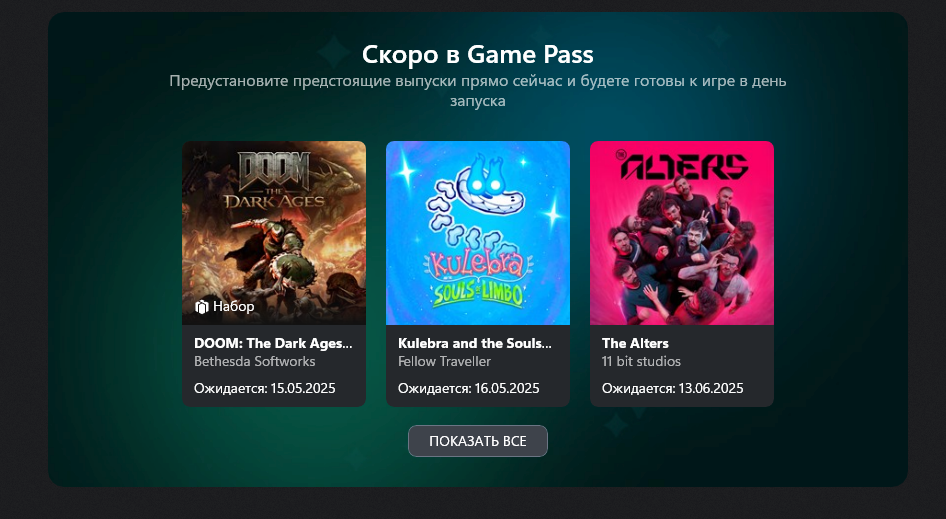Click release date 15.05.2025 on DOOM card
Image resolution: width=946 pixels, height=519 pixels.
click(x=303, y=388)
